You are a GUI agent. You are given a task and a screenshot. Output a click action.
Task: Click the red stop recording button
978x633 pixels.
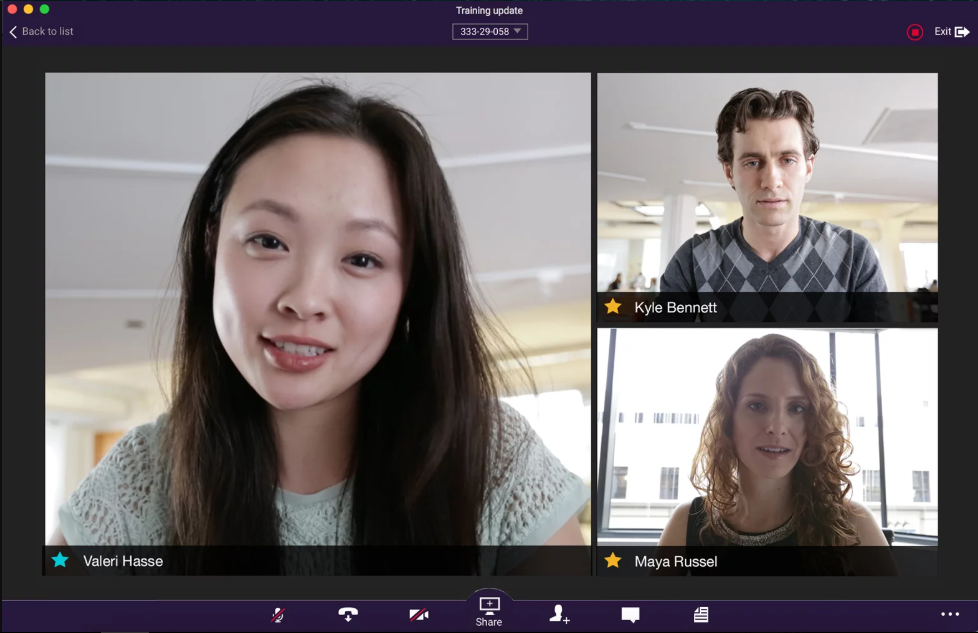(914, 32)
